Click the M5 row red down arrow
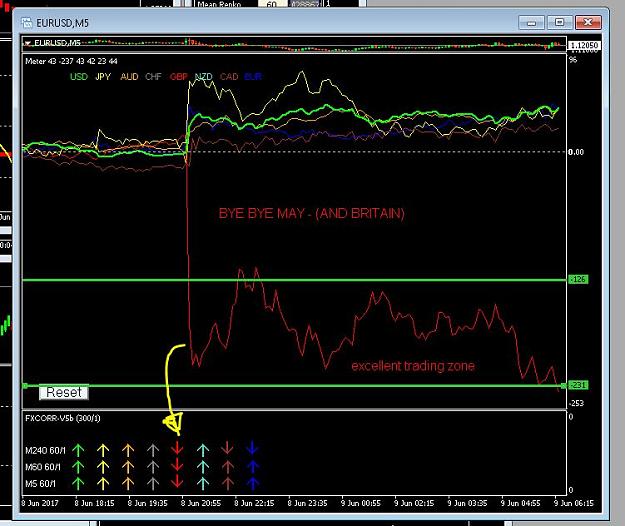This screenshot has height=526, width=625. (177, 482)
